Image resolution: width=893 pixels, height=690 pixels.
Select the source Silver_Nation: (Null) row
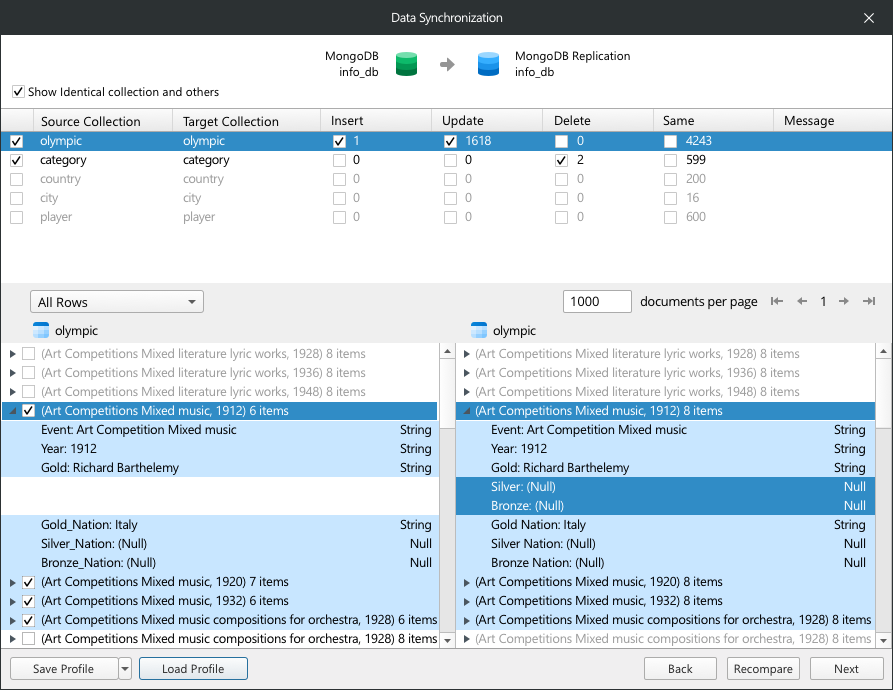click(x=220, y=544)
